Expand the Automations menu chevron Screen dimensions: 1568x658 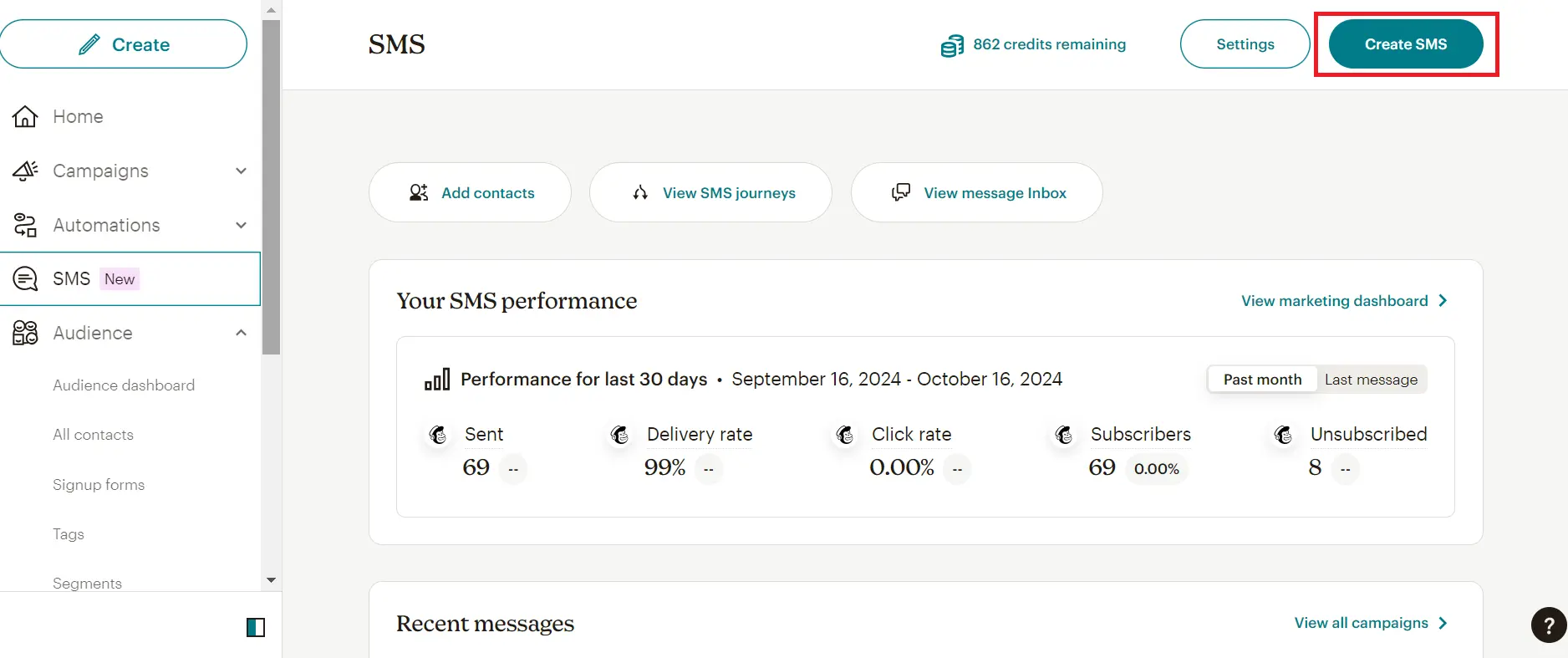pyautogui.click(x=241, y=225)
